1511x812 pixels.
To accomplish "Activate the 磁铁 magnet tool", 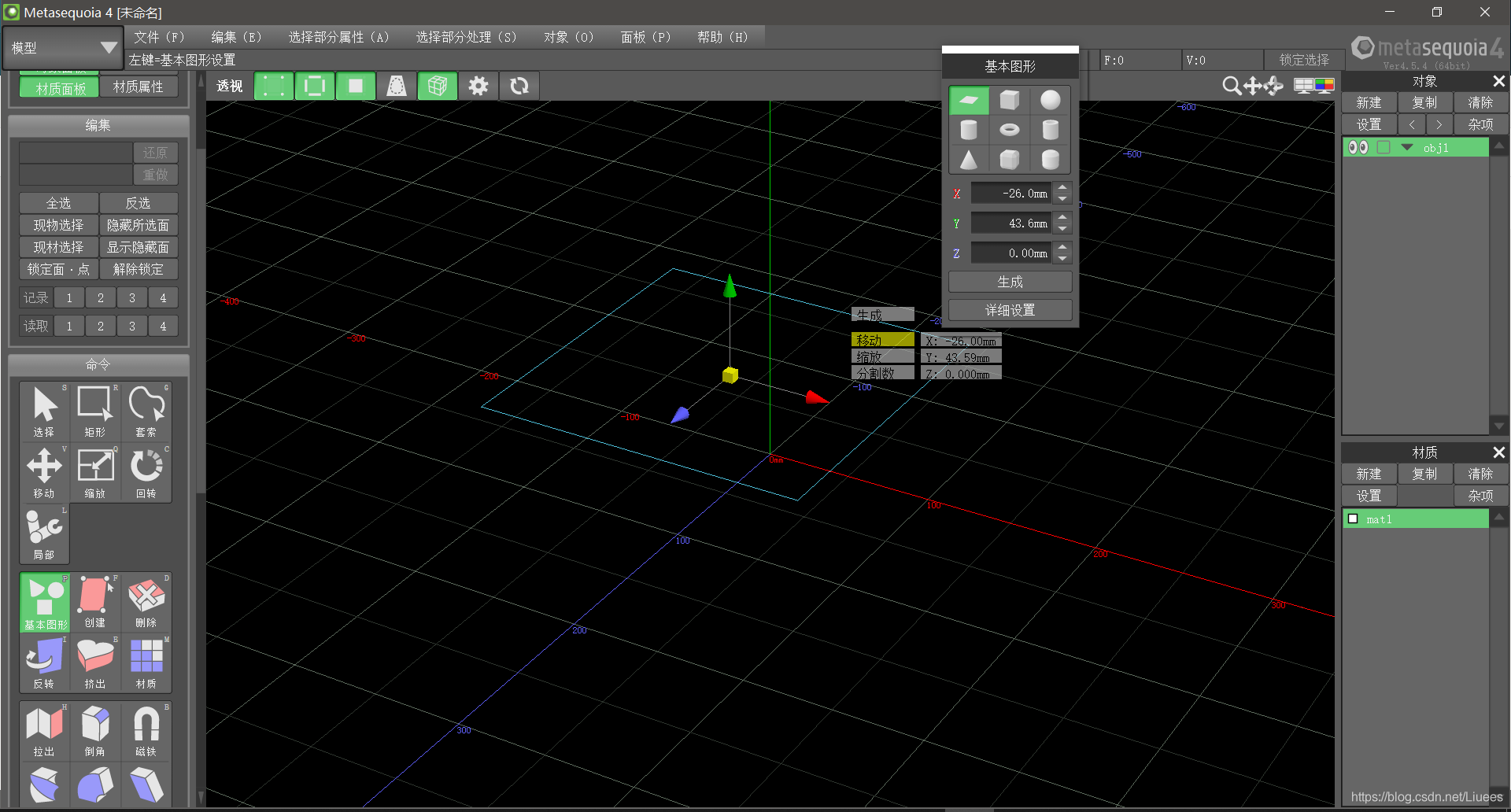I will click(x=146, y=731).
